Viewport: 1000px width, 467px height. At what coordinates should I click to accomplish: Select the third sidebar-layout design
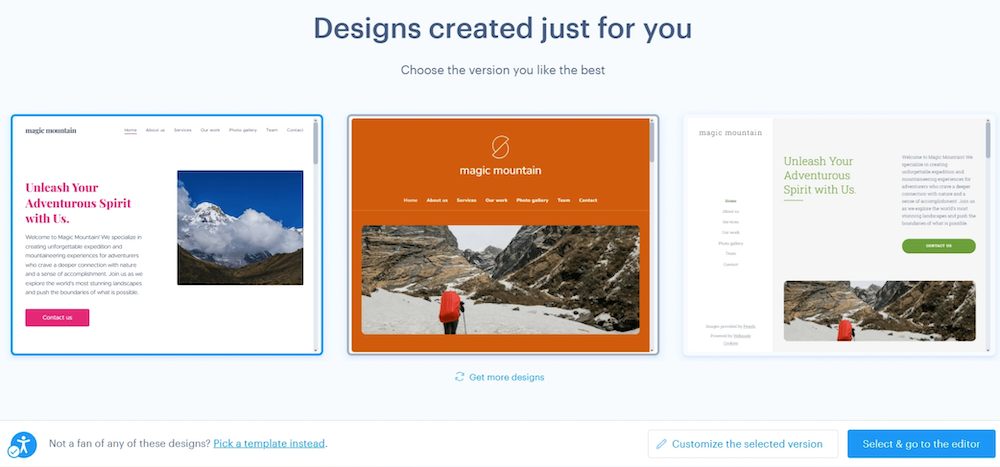[x=839, y=235]
